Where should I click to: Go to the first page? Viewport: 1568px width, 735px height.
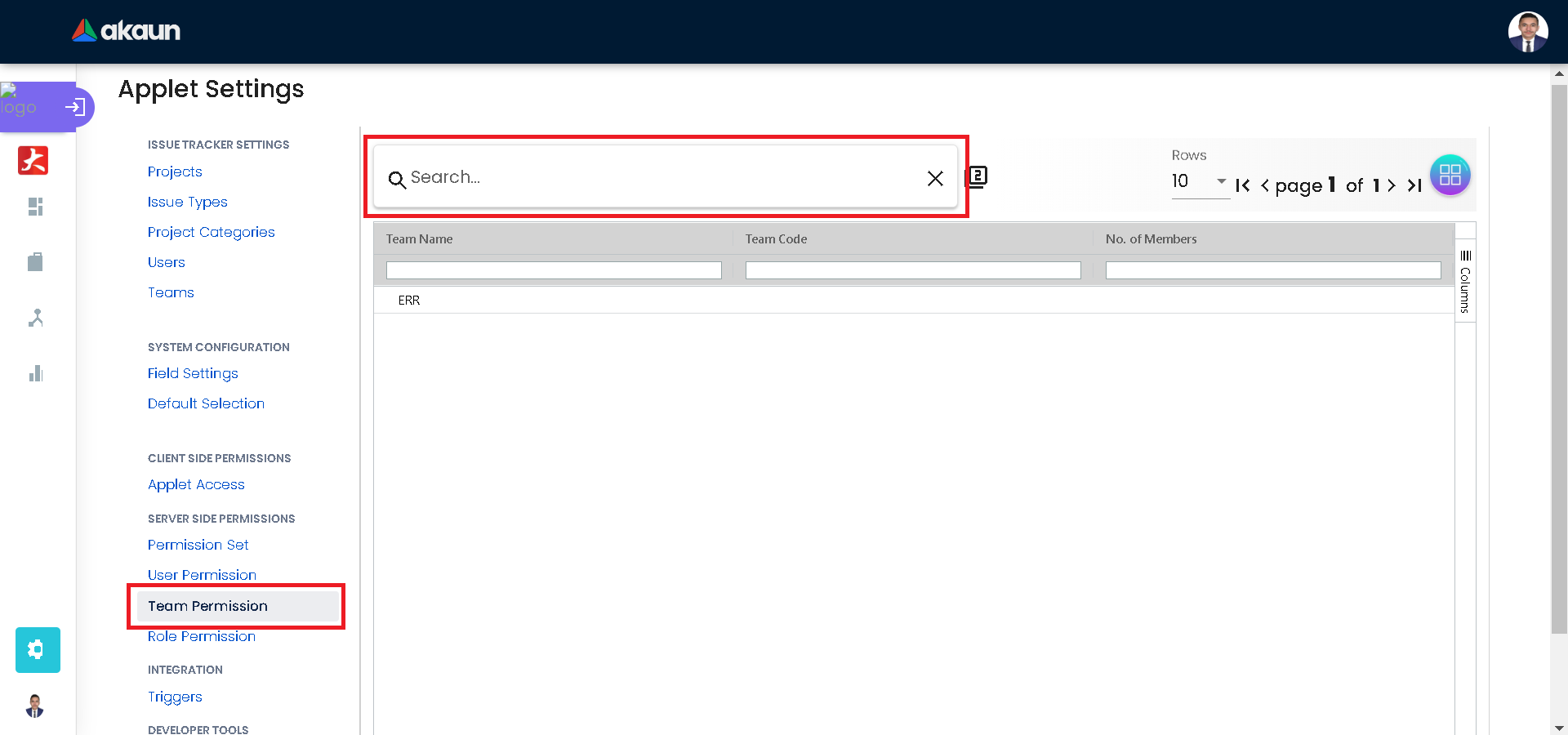point(1243,185)
